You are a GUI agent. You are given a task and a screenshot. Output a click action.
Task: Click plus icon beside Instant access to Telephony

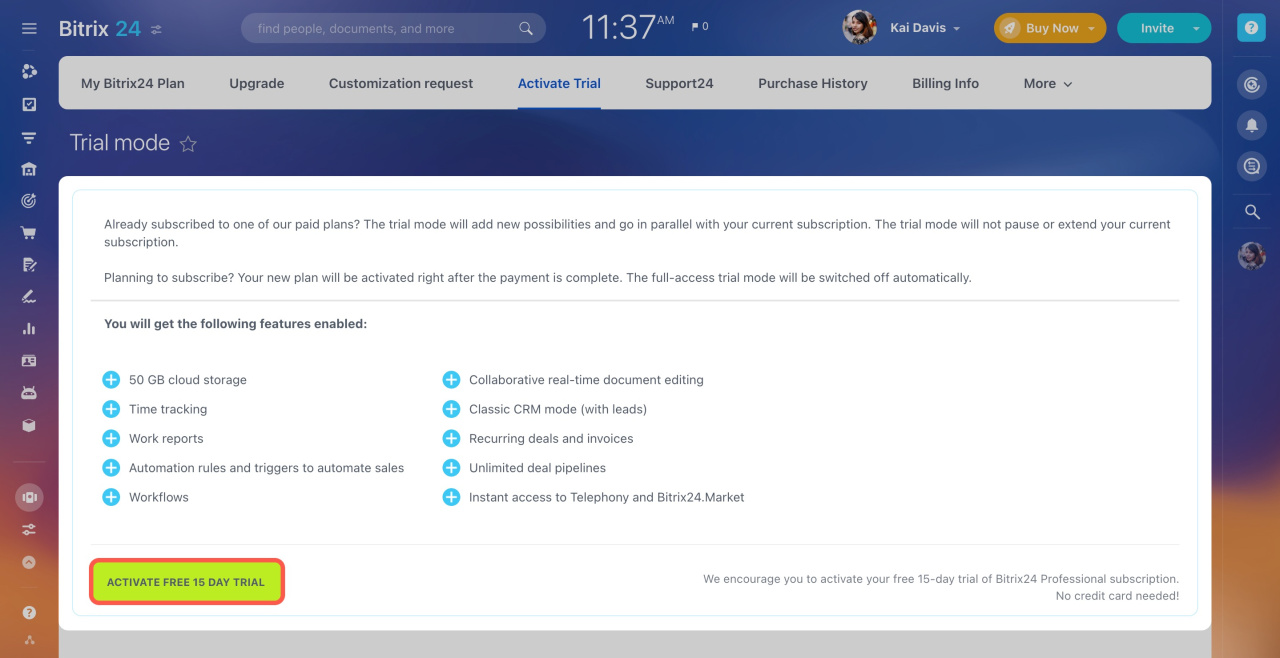451,497
